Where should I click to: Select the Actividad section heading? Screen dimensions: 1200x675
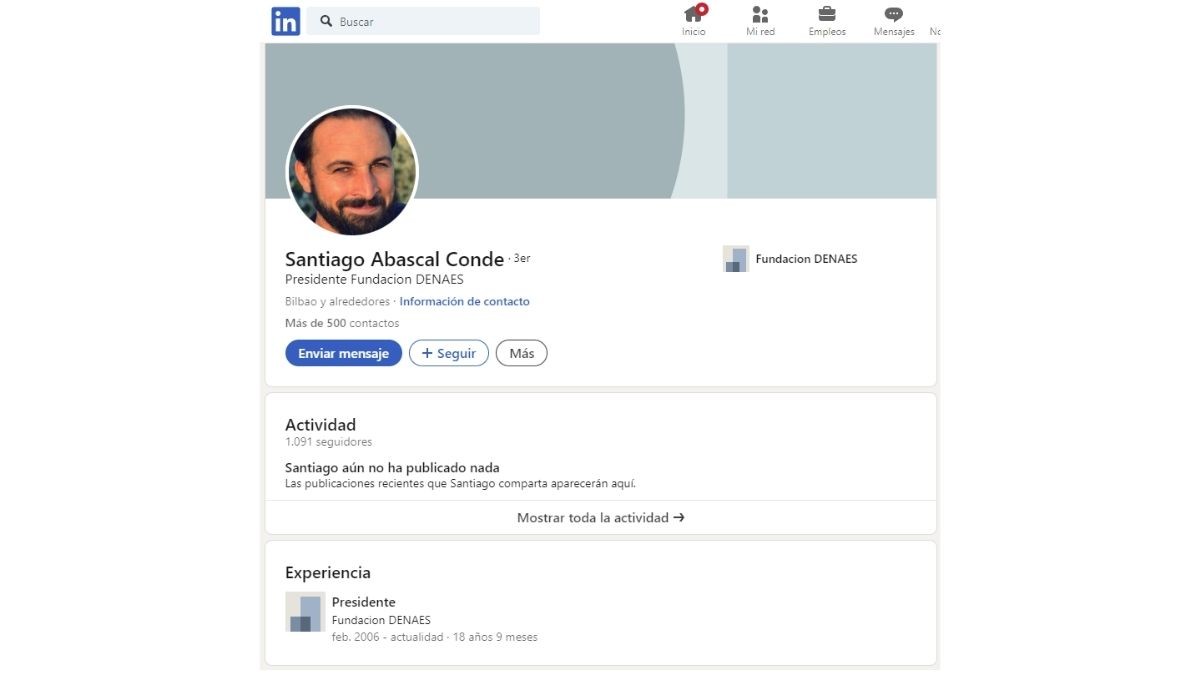(320, 424)
